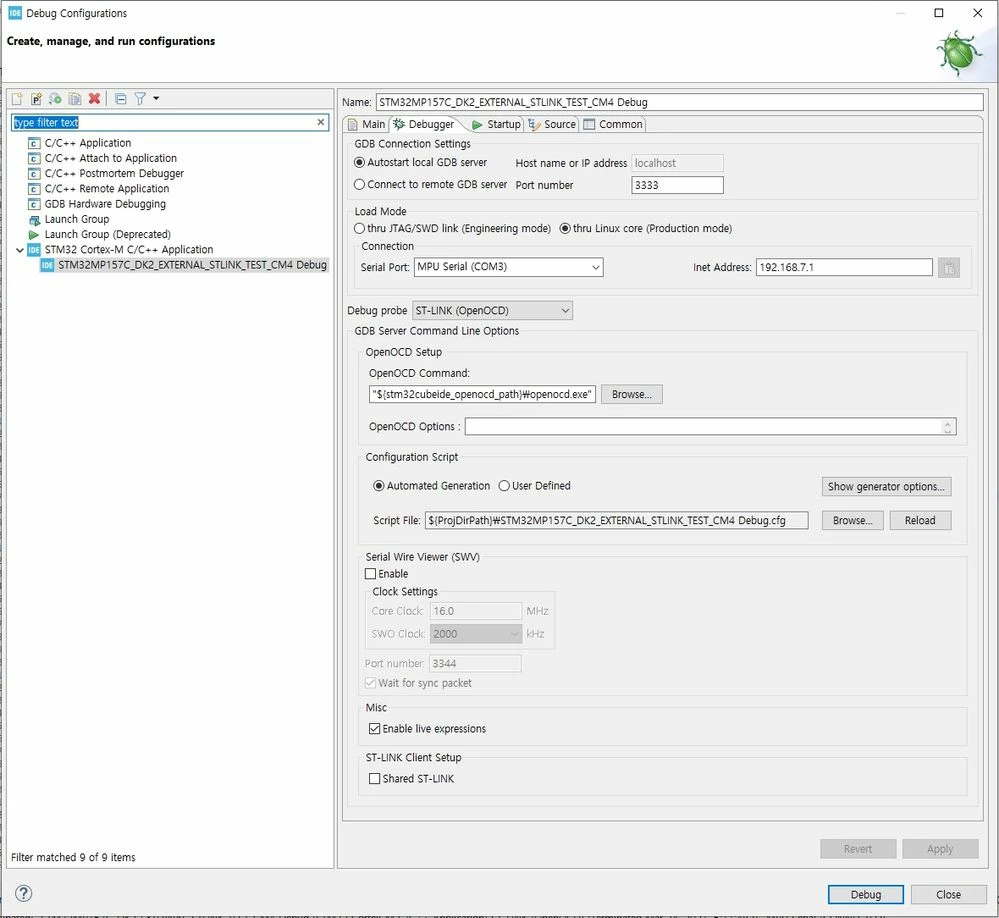Select Launch Group (Deprecated) item
Image resolution: width=999 pixels, height=918 pixels.
coord(107,235)
